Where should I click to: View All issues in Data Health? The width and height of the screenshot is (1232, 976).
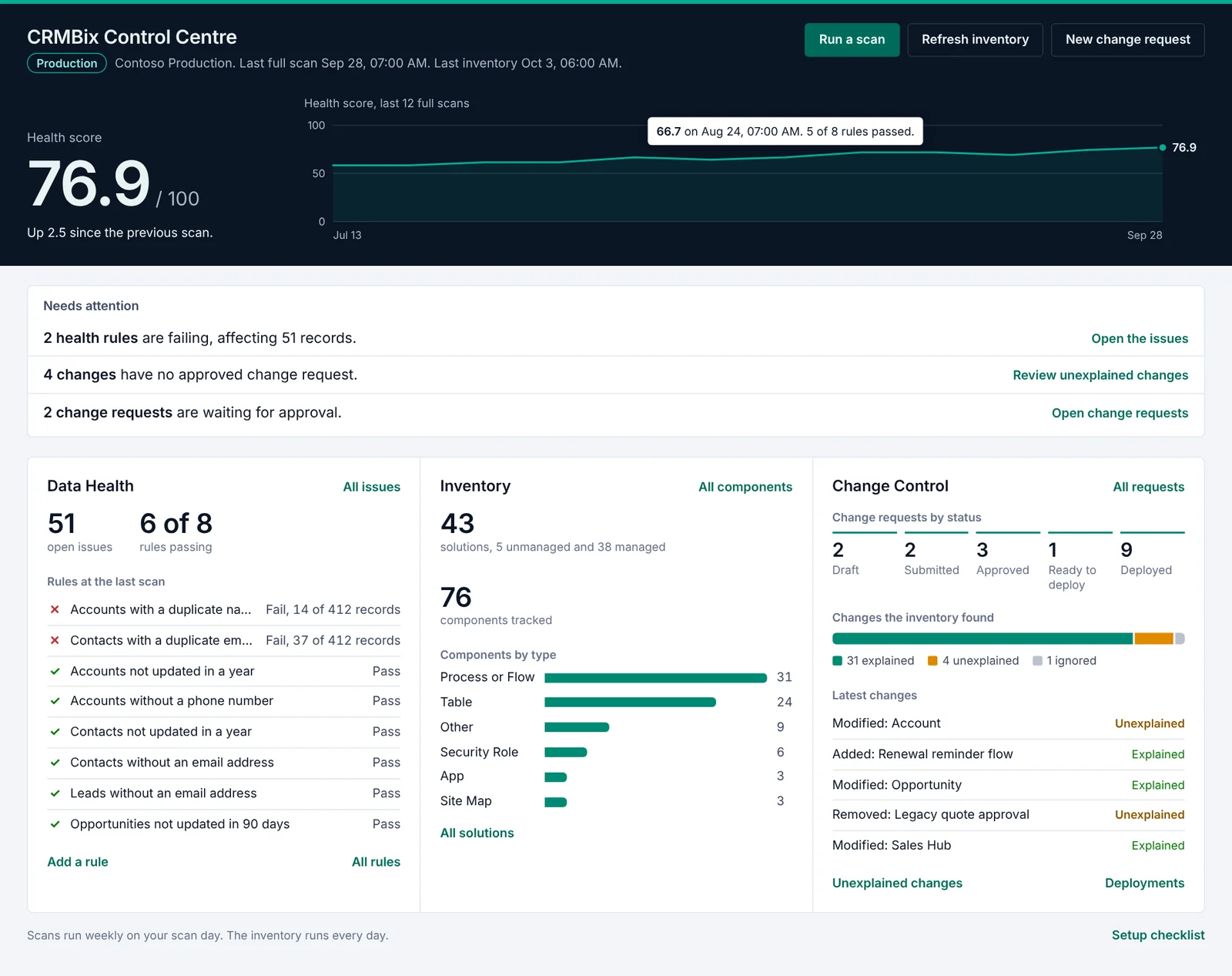372,487
